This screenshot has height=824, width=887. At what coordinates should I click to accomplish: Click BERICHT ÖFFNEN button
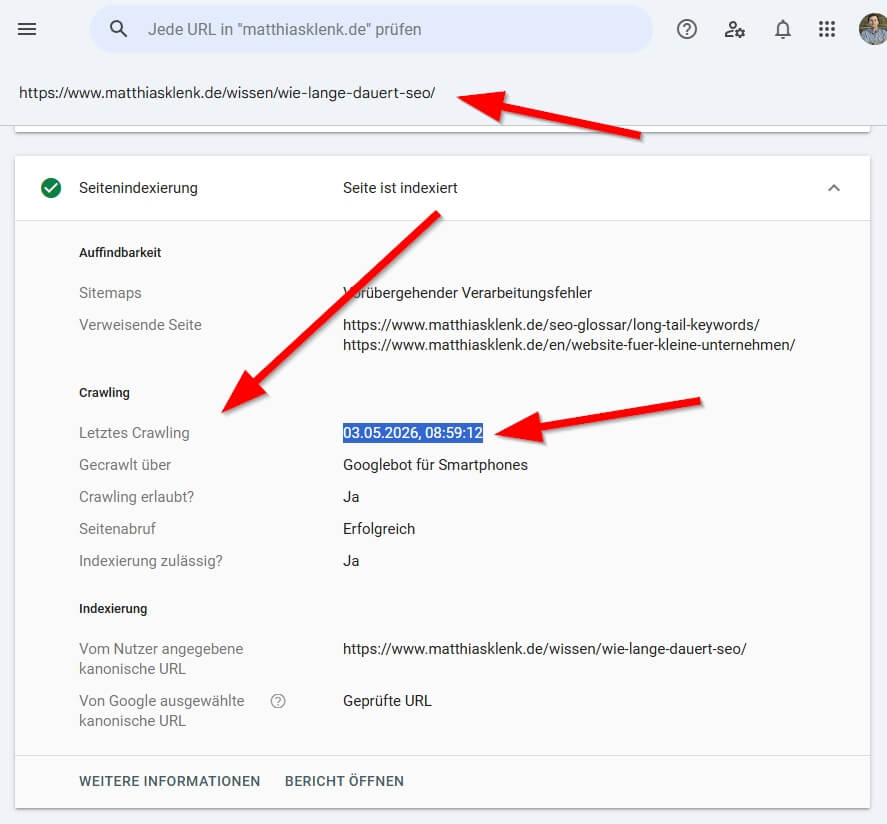pos(345,781)
